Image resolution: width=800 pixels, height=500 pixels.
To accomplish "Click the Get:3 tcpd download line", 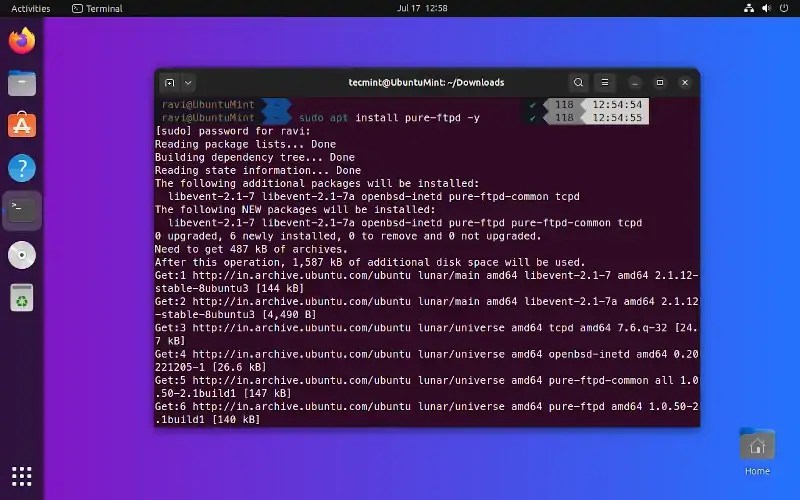I will pos(427,334).
